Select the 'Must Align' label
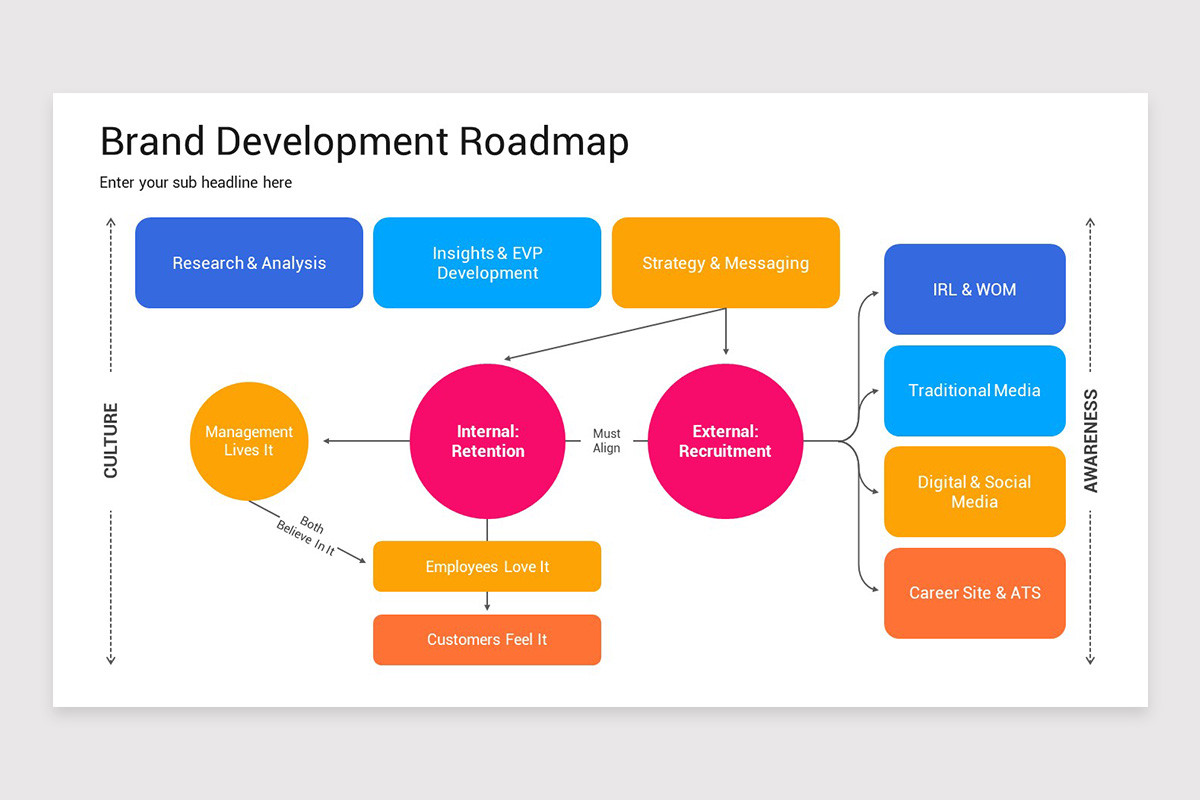This screenshot has width=1200, height=800. 606,441
